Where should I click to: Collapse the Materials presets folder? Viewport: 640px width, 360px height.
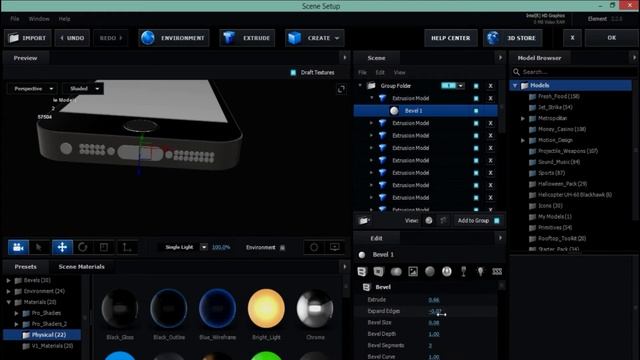coord(8,302)
